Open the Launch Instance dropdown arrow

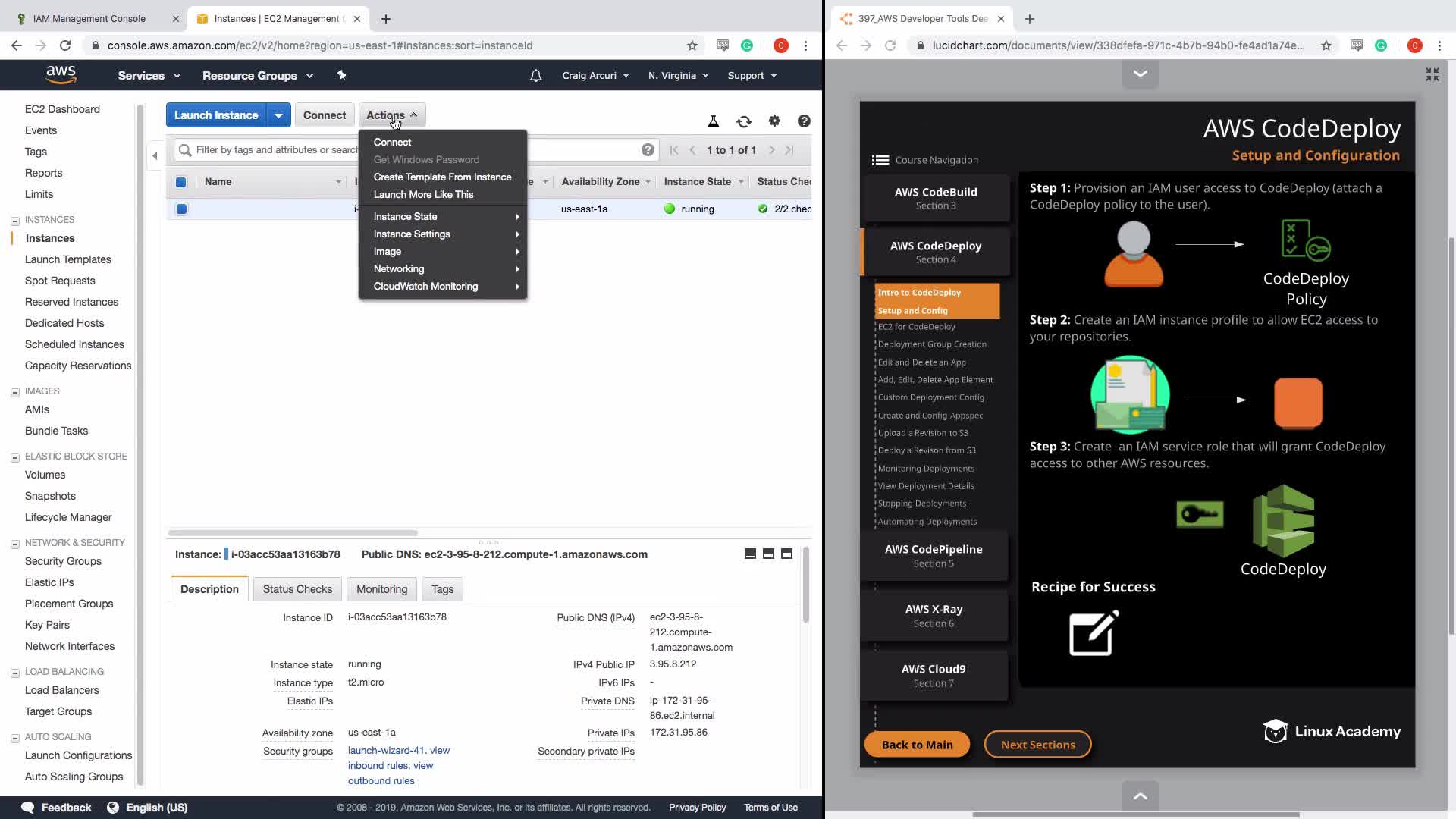[278, 115]
